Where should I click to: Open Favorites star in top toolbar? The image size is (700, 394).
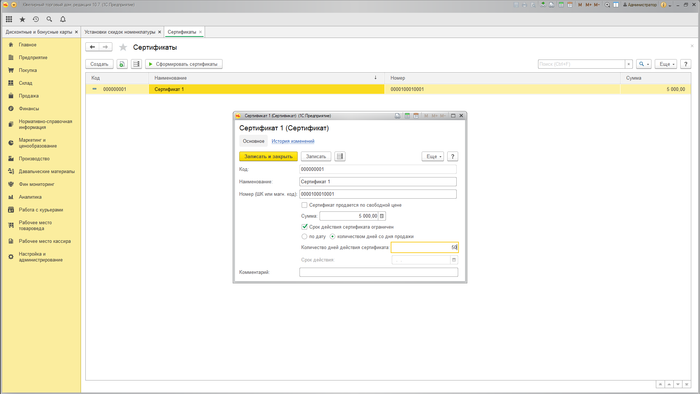coord(22,19)
